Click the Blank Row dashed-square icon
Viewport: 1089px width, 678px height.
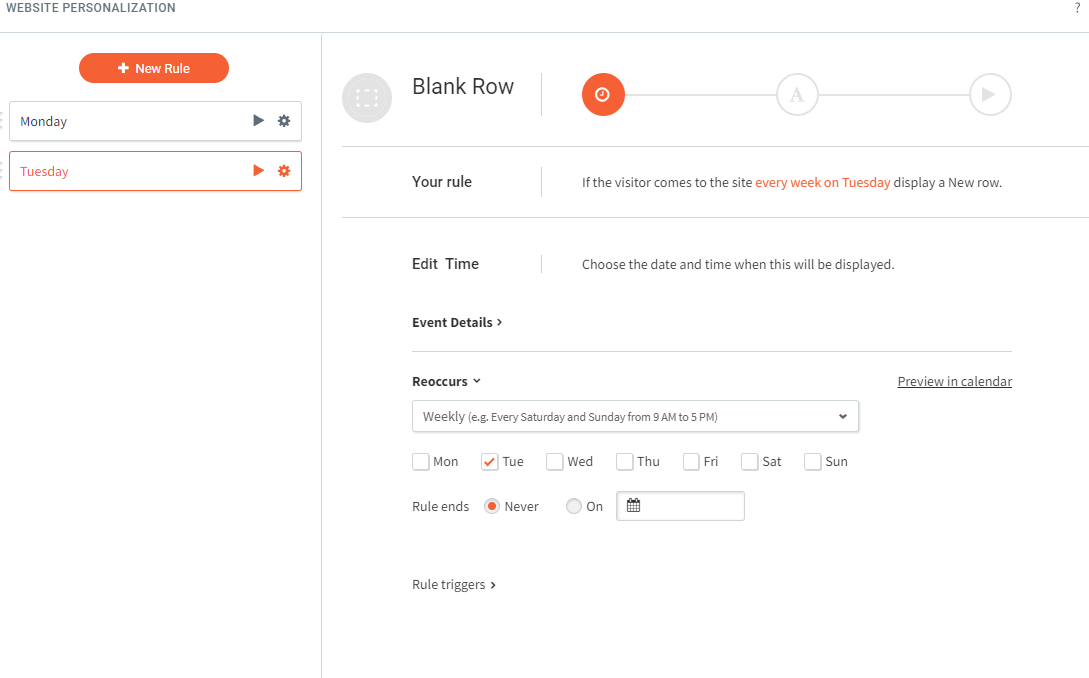(367, 98)
